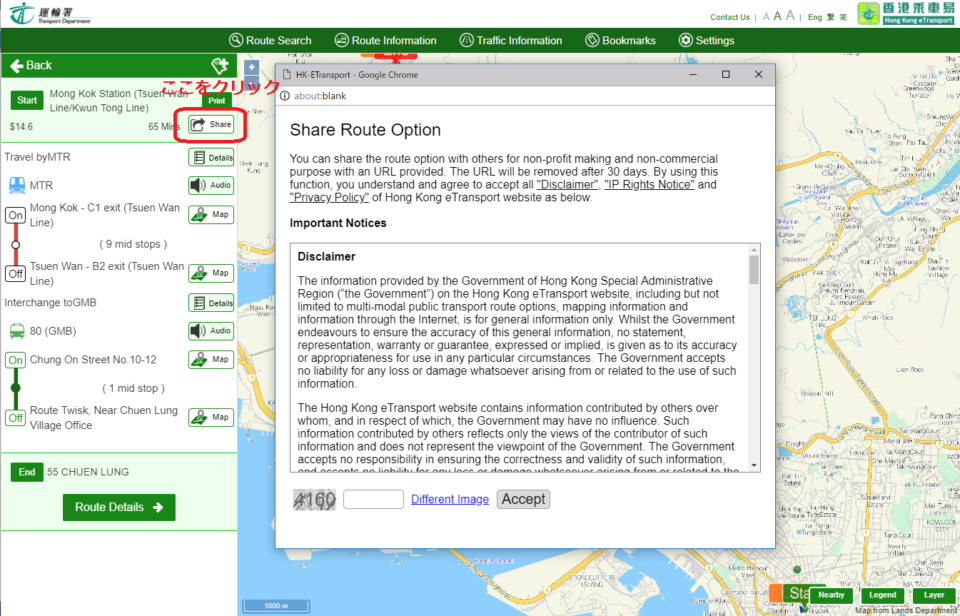Screen dimensions: 960x616
Task: Open the Layer map panel
Action: (934, 595)
